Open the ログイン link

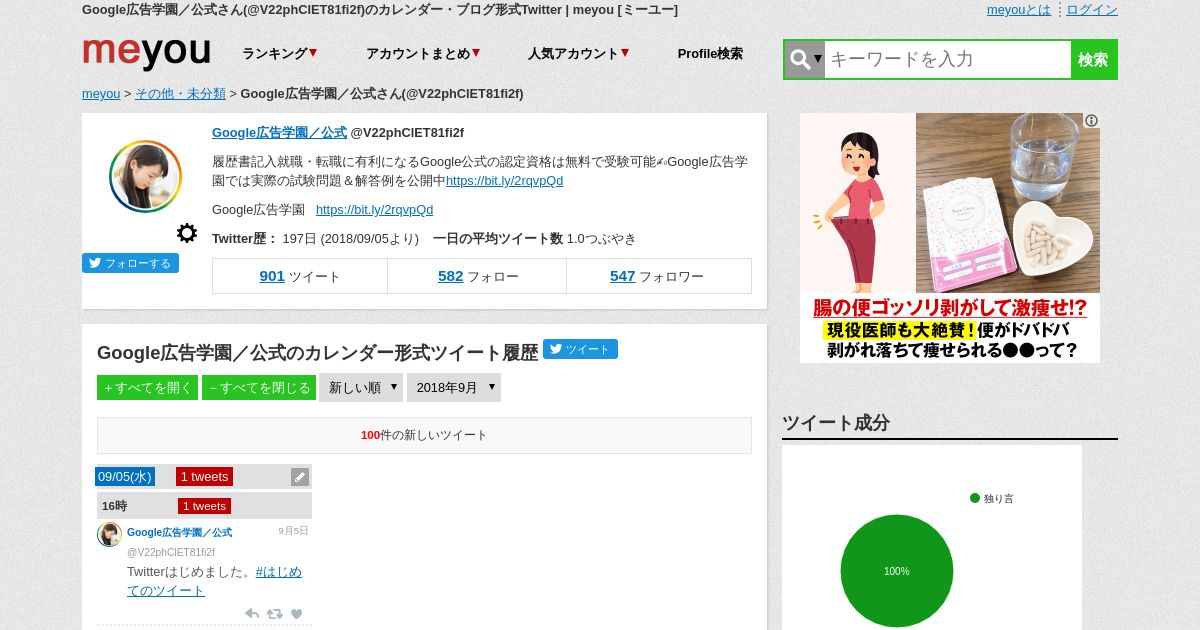pos(1092,9)
